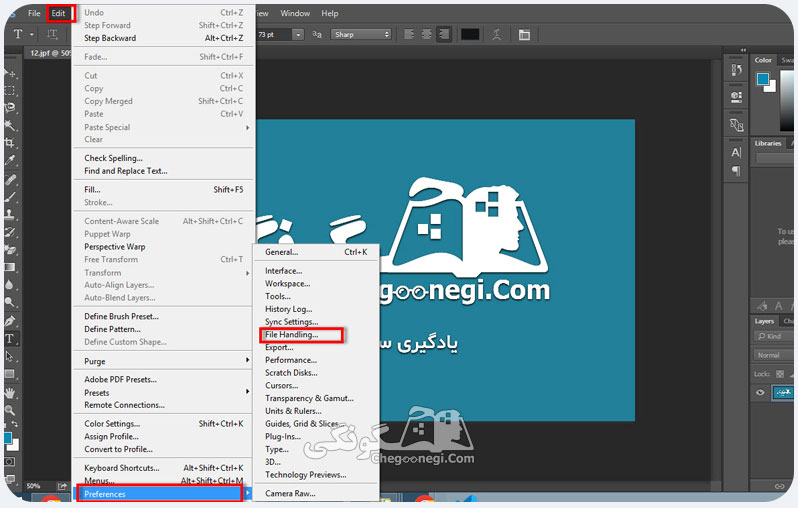Click the link layers icon in Layers panel
This screenshot has height=508, width=798.
(779, 486)
